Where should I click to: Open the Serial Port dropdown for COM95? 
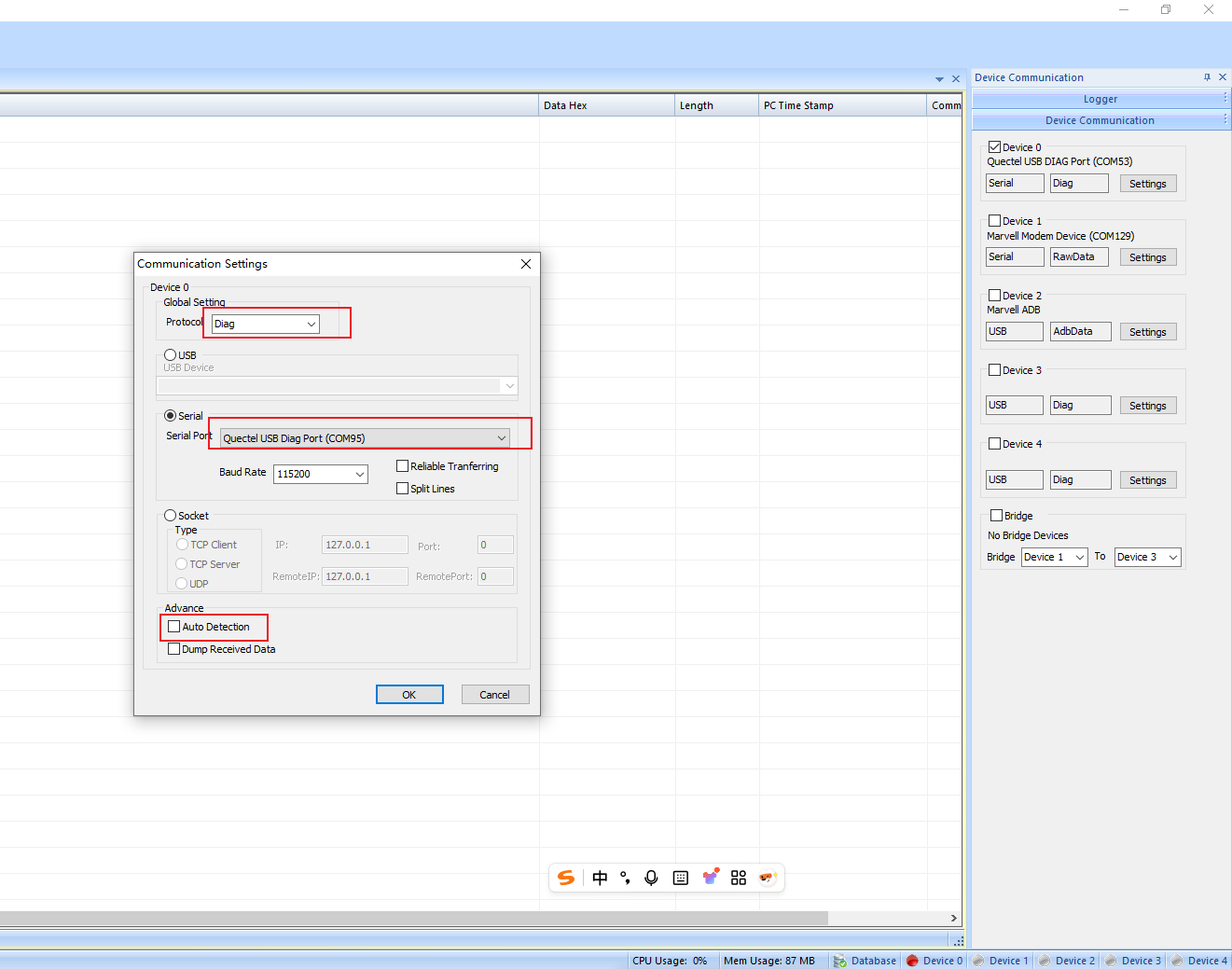coord(365,438)
